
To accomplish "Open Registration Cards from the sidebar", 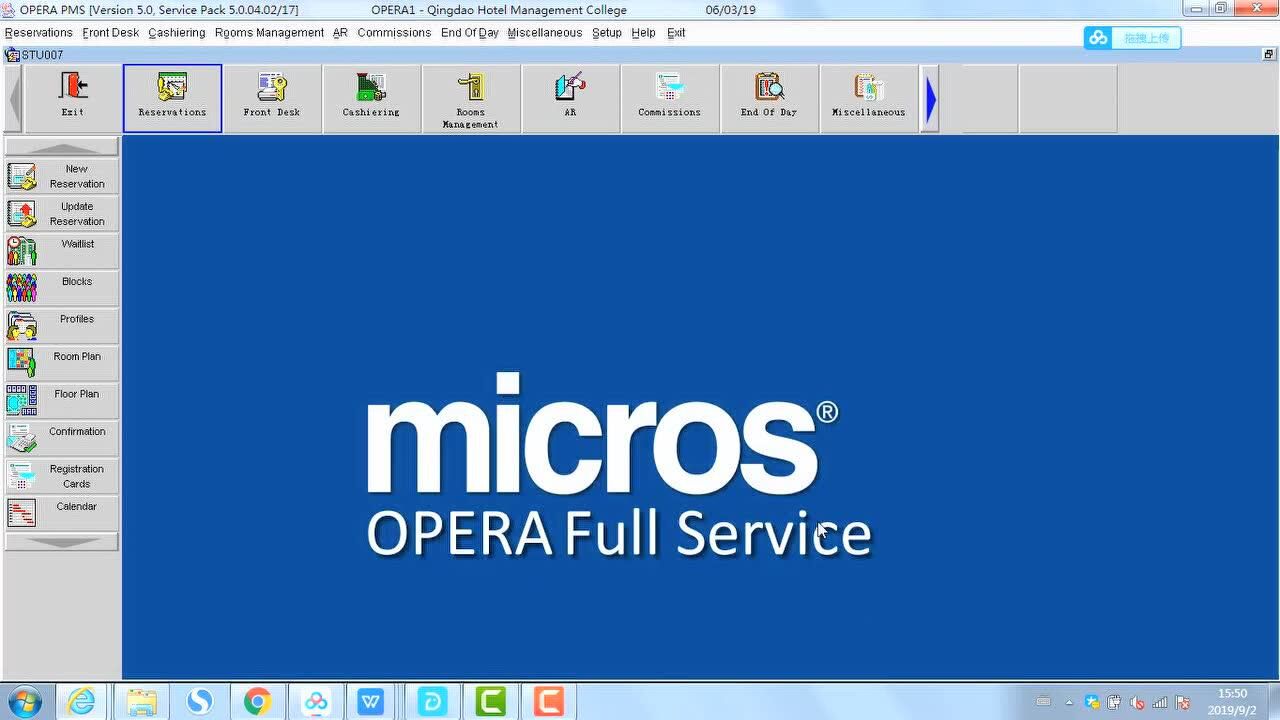I will tap(61, 476).
